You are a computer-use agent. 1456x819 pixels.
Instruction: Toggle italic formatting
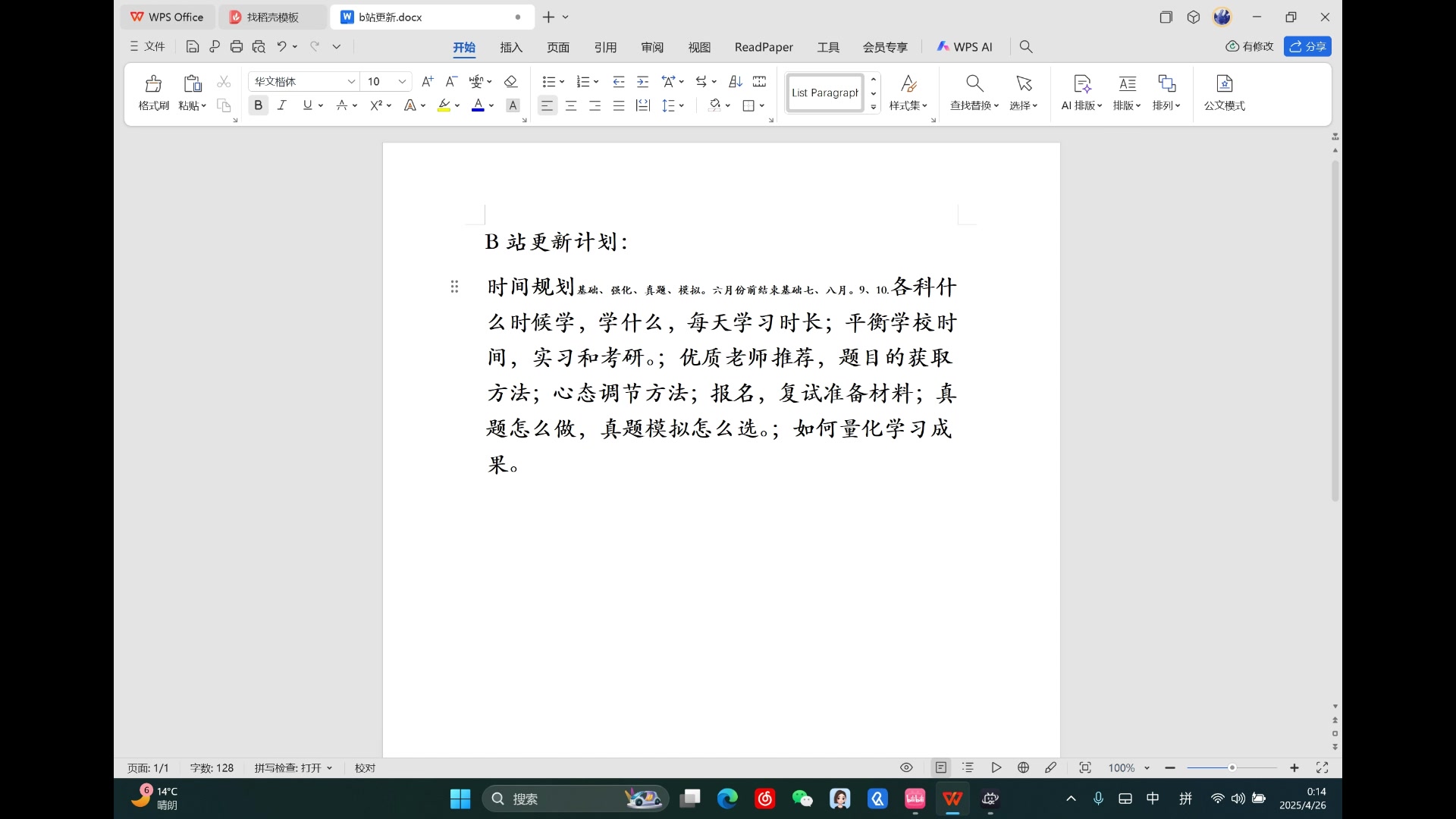pyautogui.click(x=282, y=105)
